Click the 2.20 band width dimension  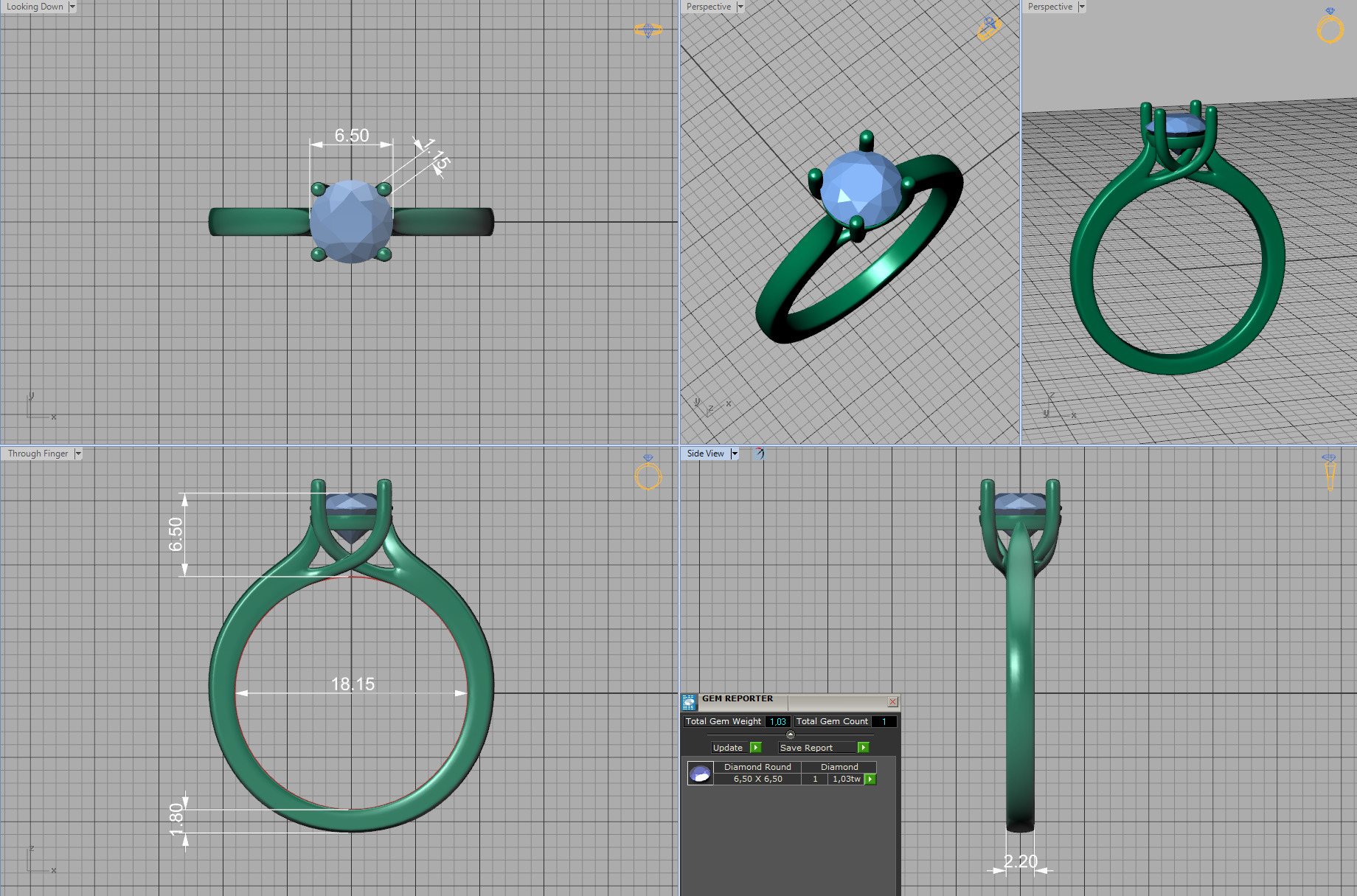pos(1021,861)
